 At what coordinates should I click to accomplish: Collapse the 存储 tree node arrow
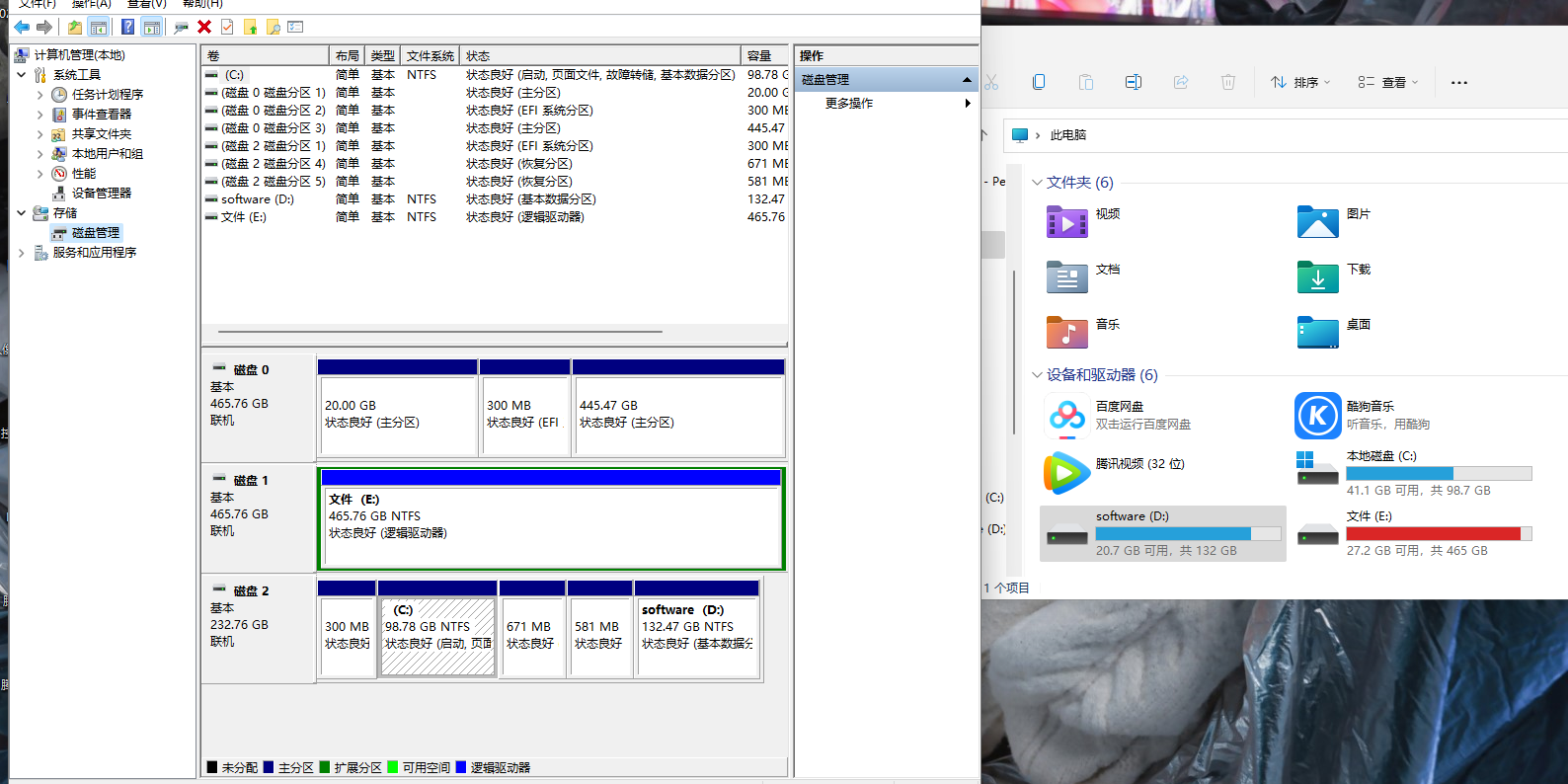pos(22,212)
